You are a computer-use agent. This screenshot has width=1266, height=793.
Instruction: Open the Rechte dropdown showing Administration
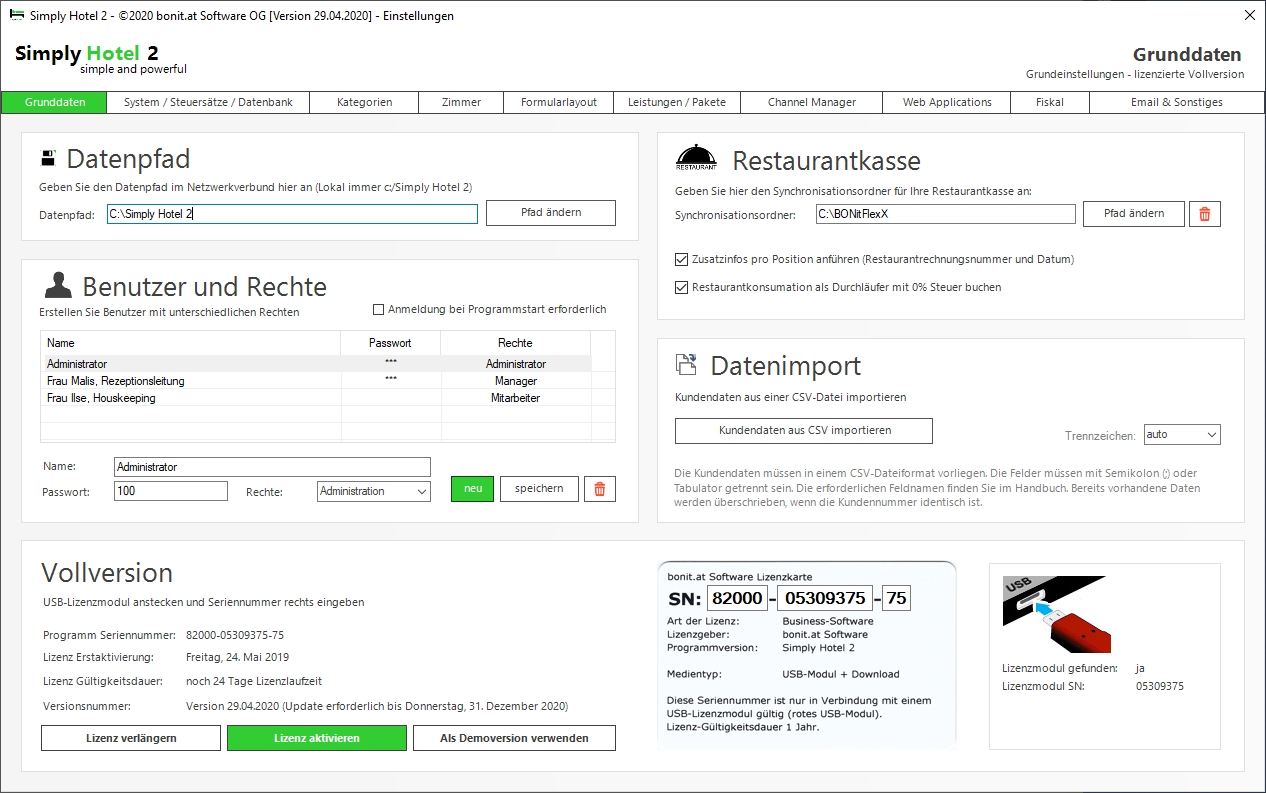click(x=374, y=491)
